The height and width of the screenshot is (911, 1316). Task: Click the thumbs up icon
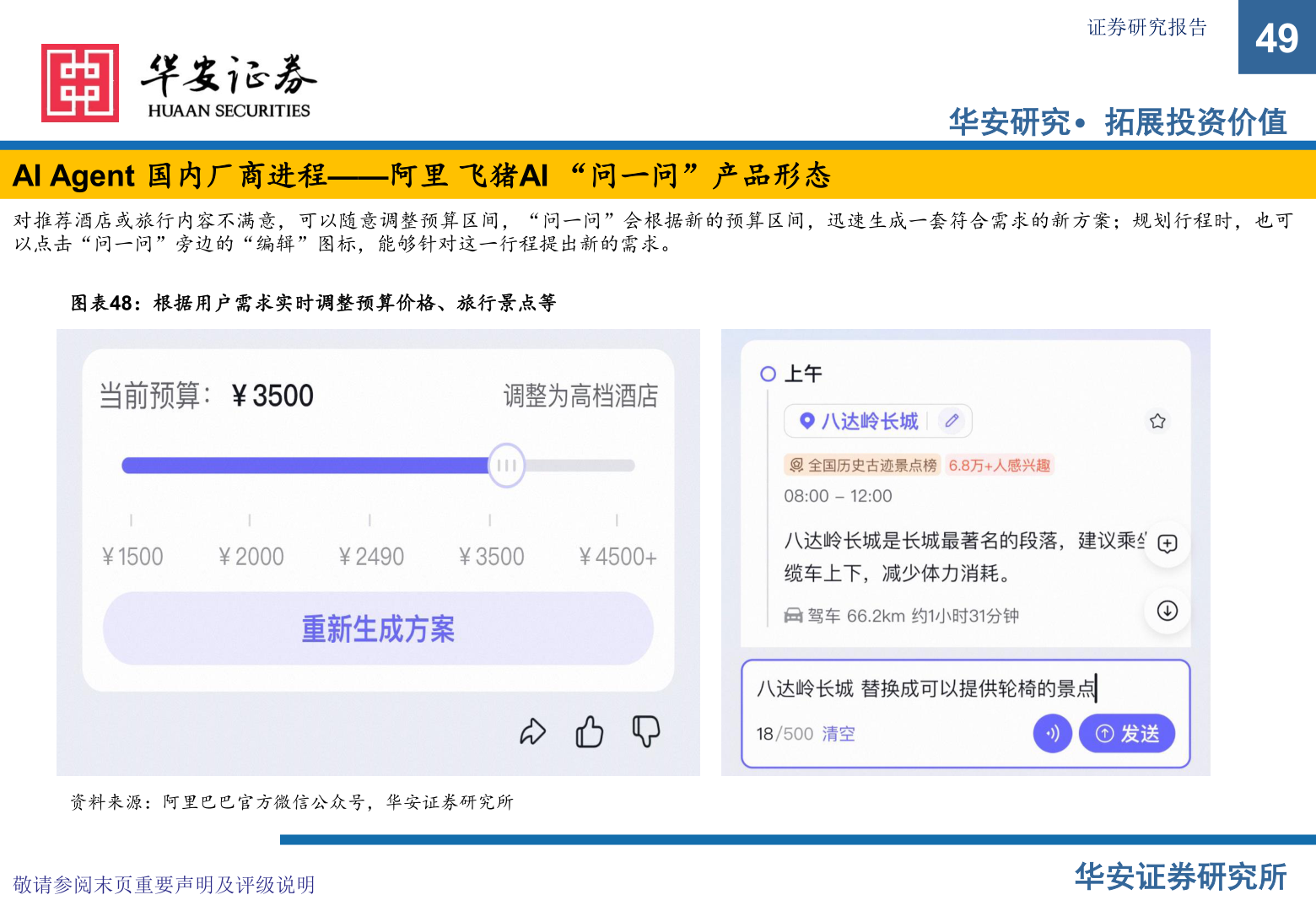click(x=589, y=731)
